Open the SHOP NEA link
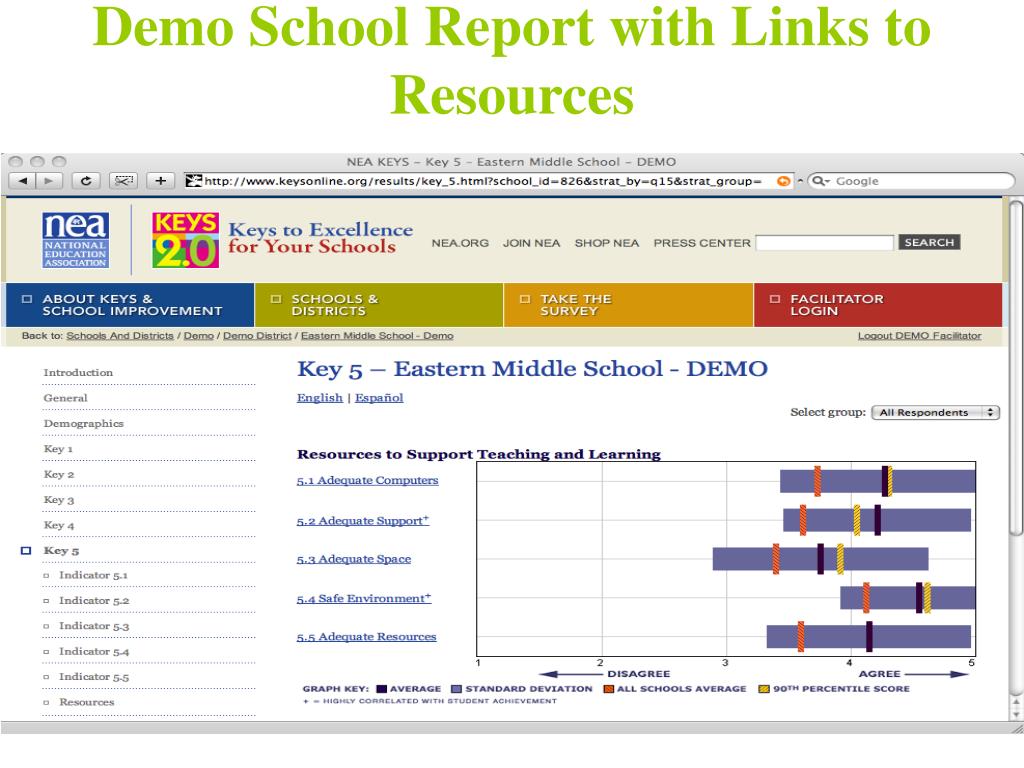Image resolution: width=1024 pixels, height=768 pixels. [607, 243]
